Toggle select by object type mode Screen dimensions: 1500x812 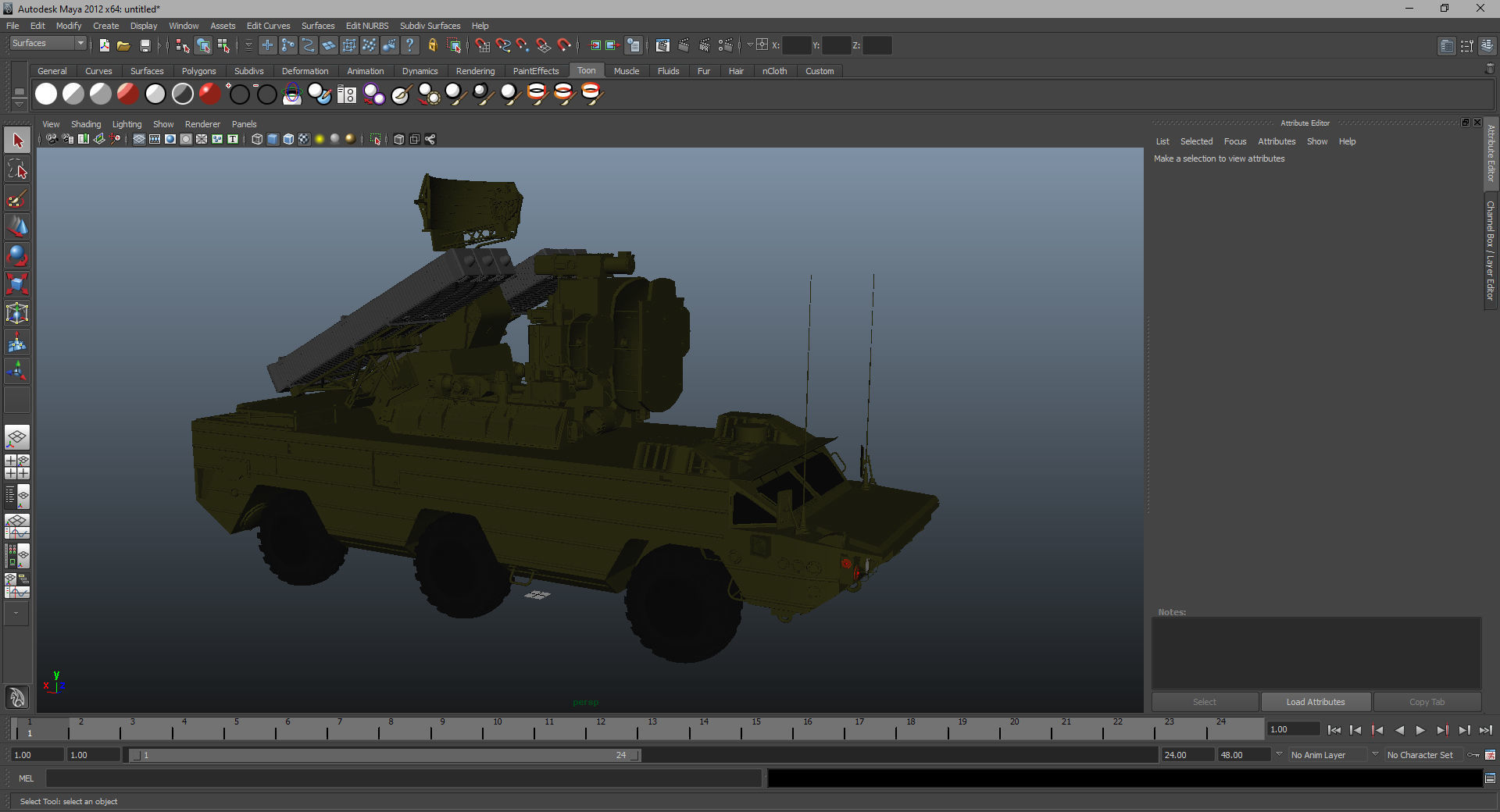(203, 46)
